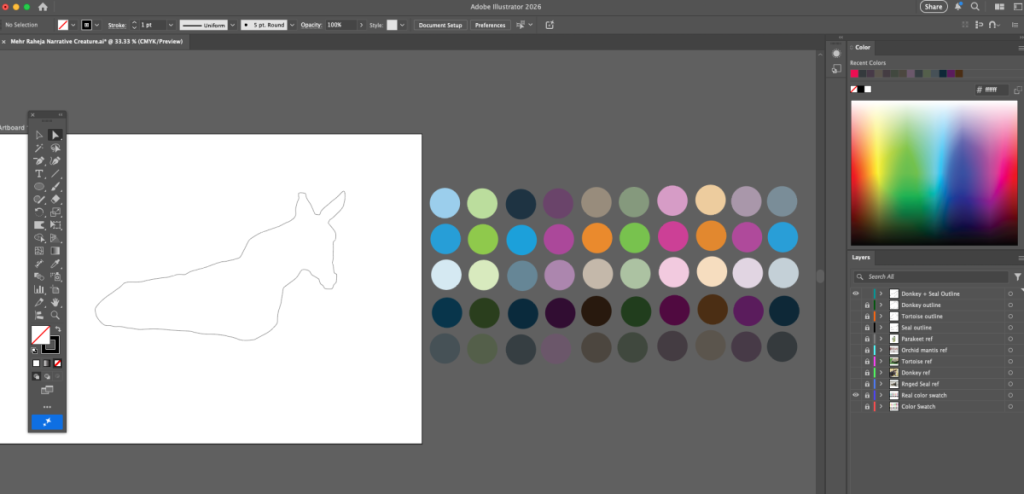Pick the Zoom magnifier tool
This screenshot has width=1024, height=494.
coord(56,314)
